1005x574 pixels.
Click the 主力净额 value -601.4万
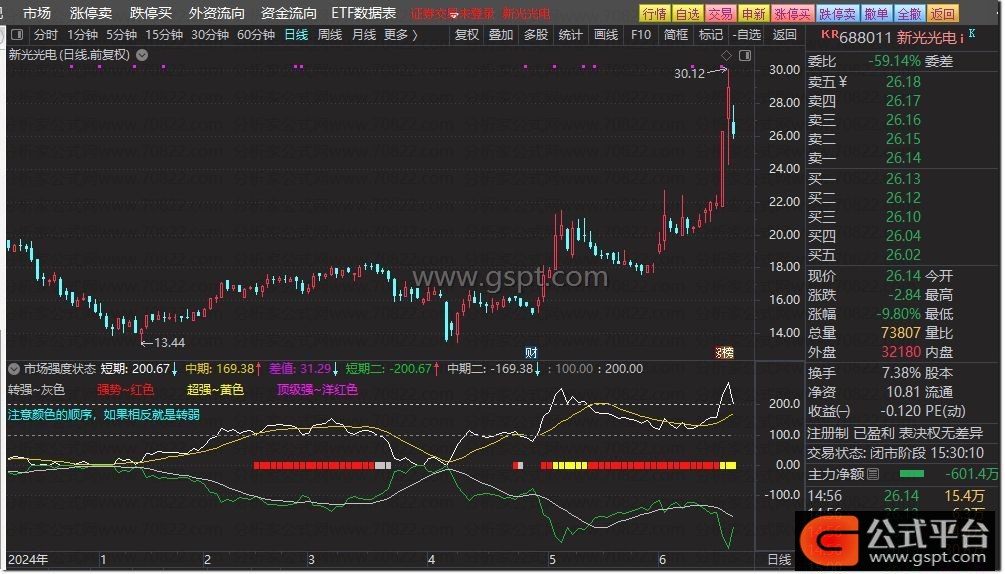click(972, 475)
